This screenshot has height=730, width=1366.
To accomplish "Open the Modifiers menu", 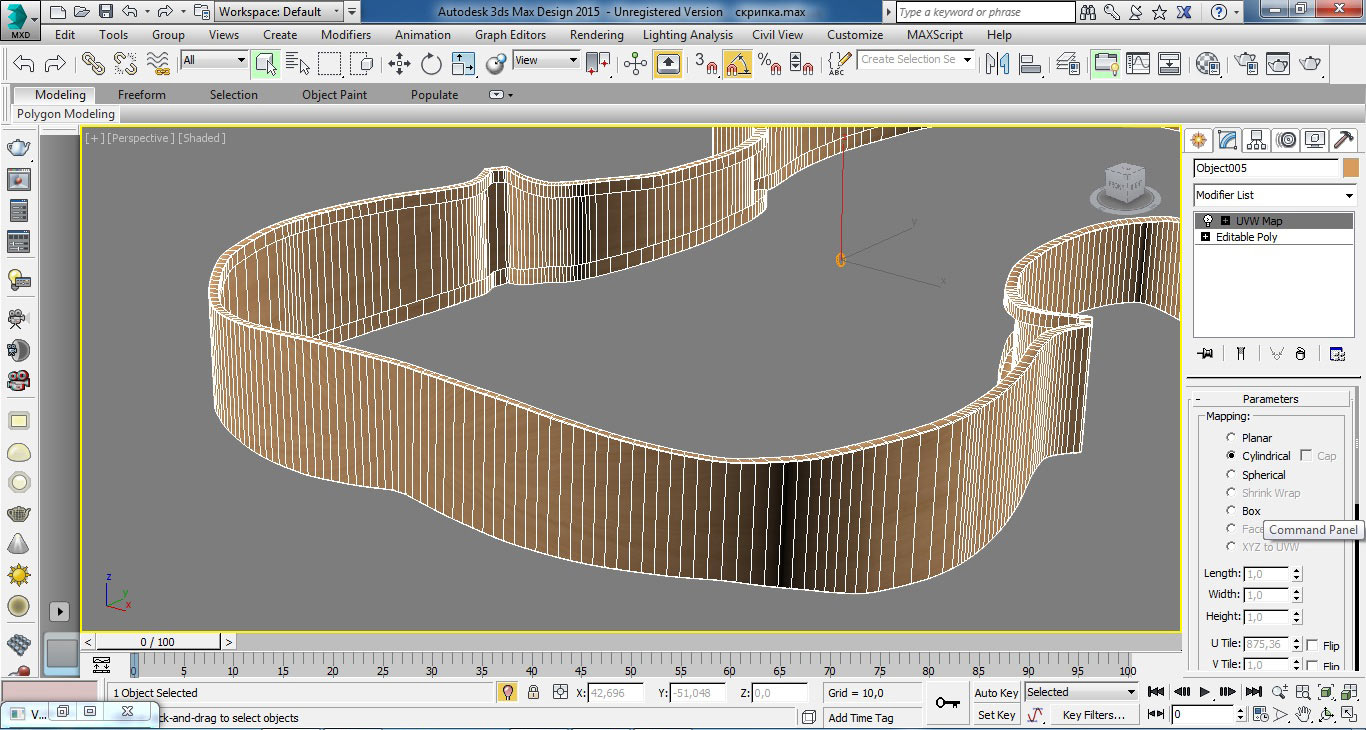I will (346, 34).
